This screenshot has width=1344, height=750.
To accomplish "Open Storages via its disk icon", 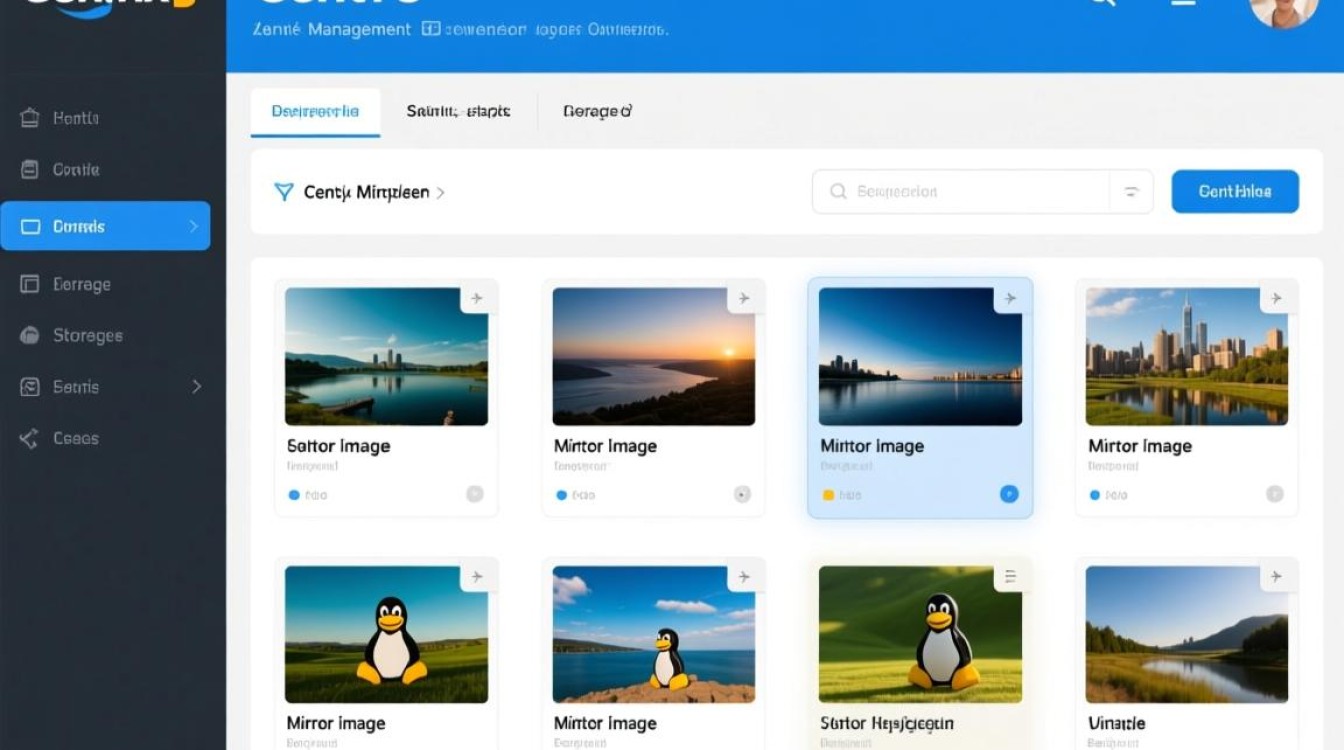I will pos(30,336).
